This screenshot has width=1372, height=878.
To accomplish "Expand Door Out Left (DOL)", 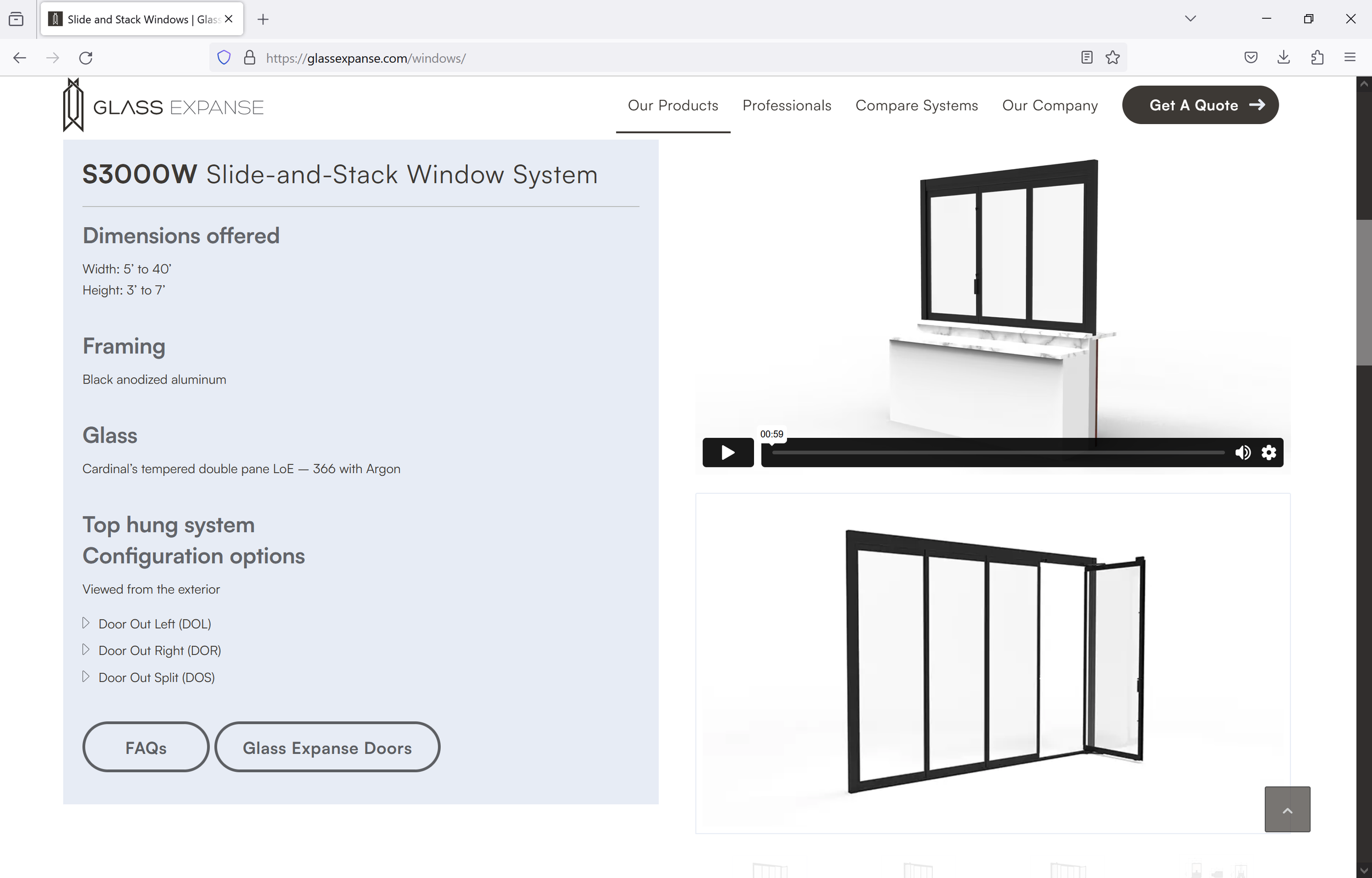I will 147,624.
